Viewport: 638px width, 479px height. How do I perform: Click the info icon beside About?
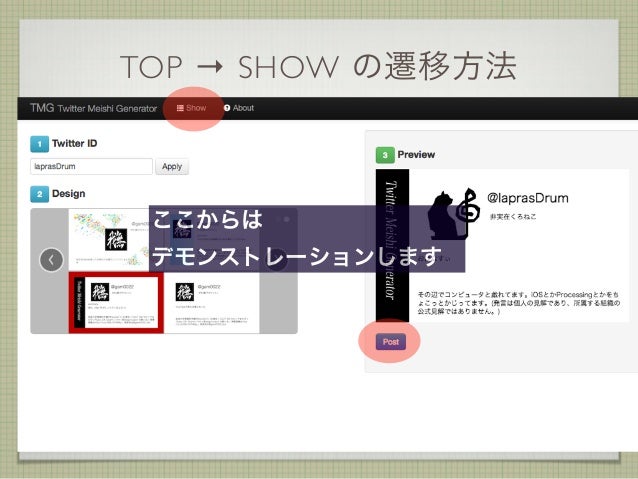227,108
